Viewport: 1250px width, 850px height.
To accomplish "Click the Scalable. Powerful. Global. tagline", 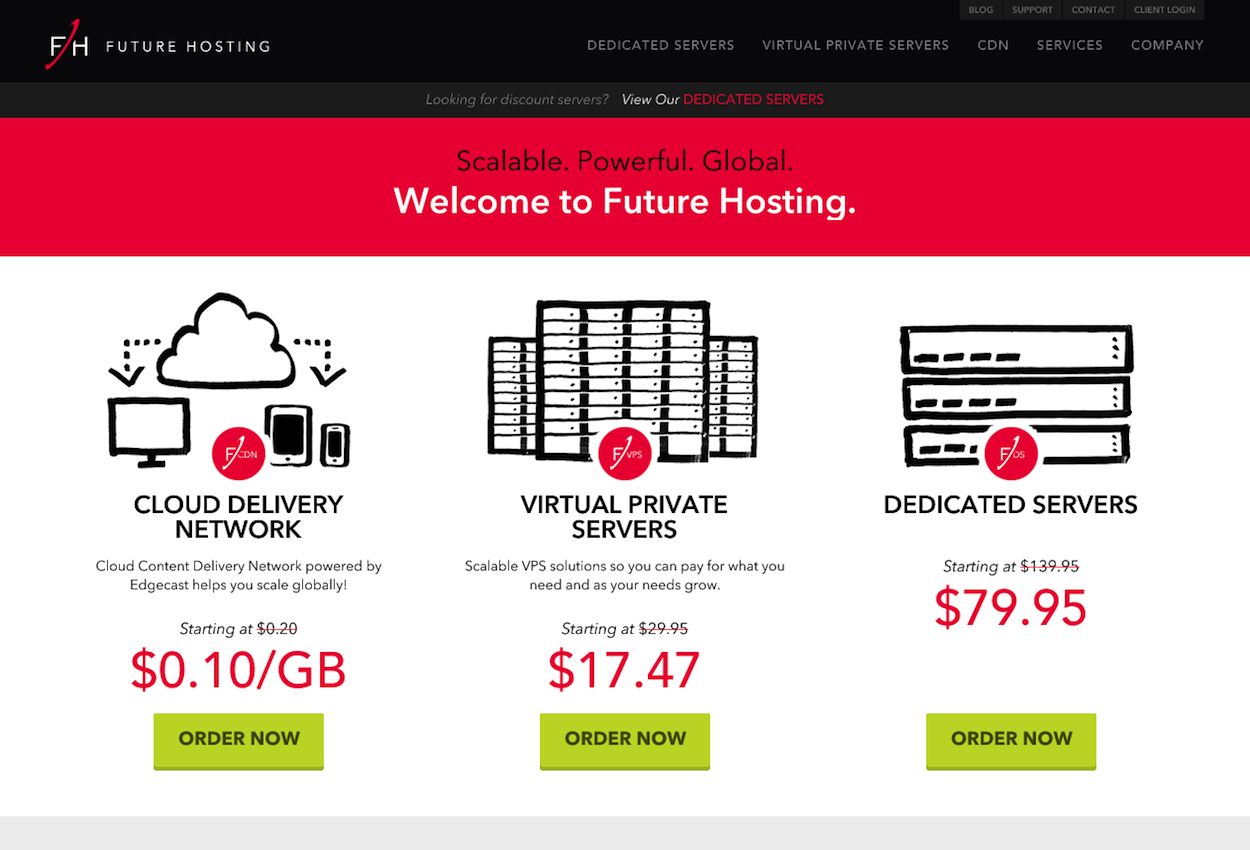I will 625,160.
